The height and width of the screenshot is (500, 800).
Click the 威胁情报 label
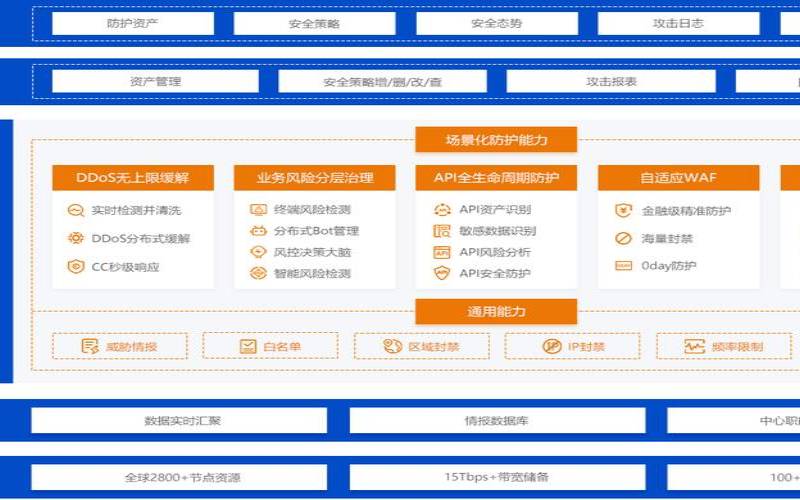coord(131,347)
